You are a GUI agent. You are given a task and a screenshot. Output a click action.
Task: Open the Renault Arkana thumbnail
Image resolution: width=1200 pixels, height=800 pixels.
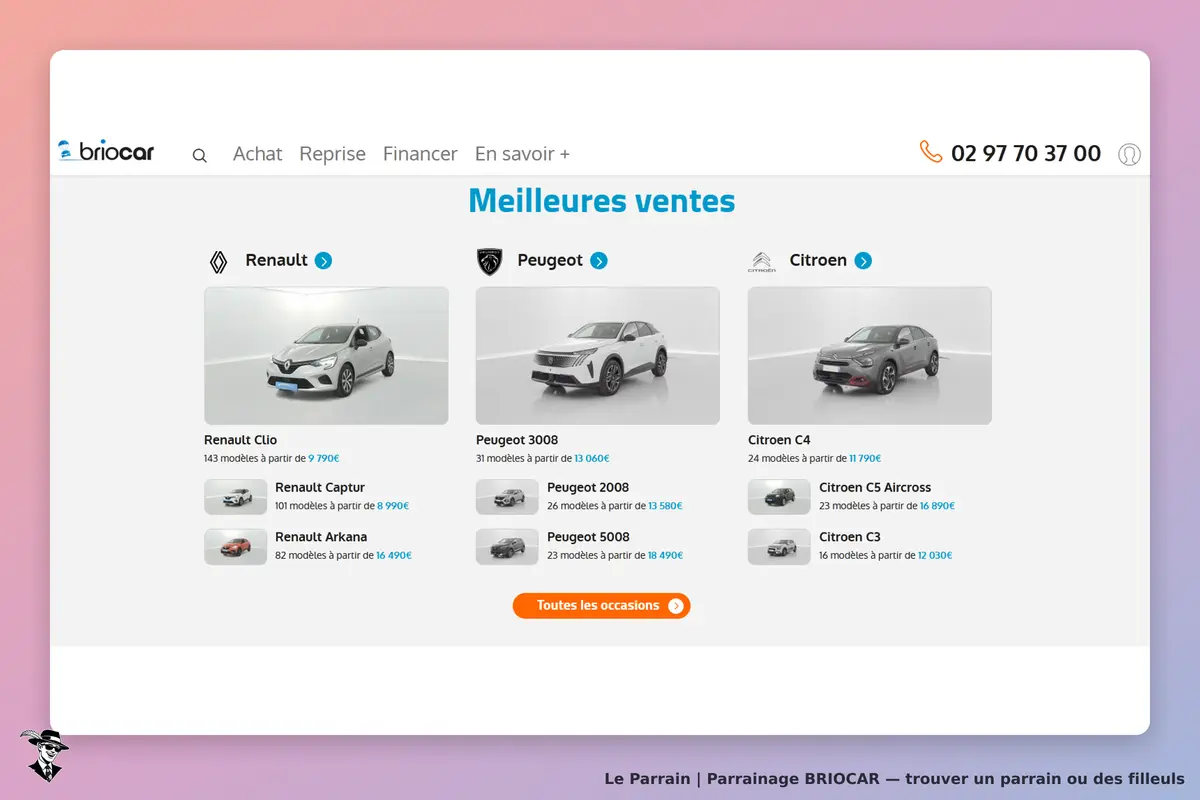236,547
